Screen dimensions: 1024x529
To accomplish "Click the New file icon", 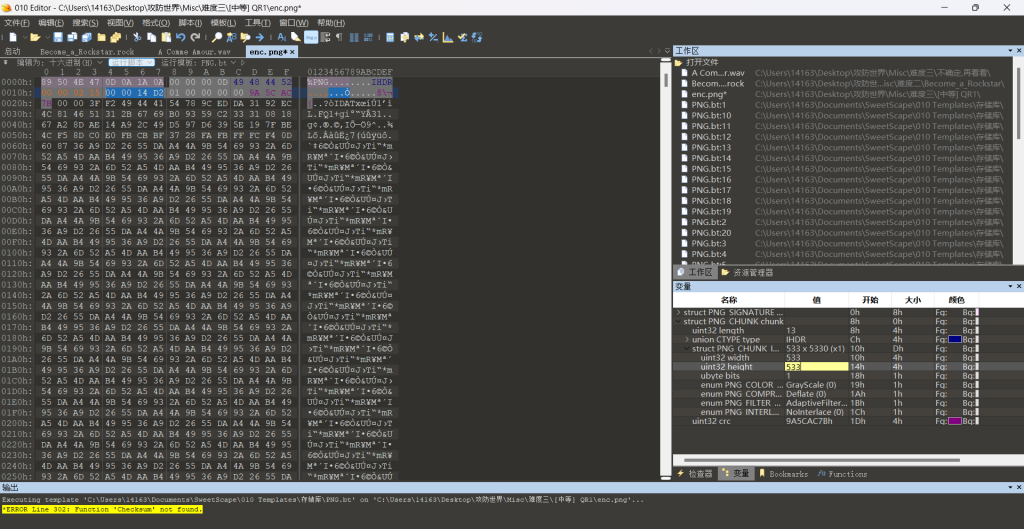I will point(9,37).
